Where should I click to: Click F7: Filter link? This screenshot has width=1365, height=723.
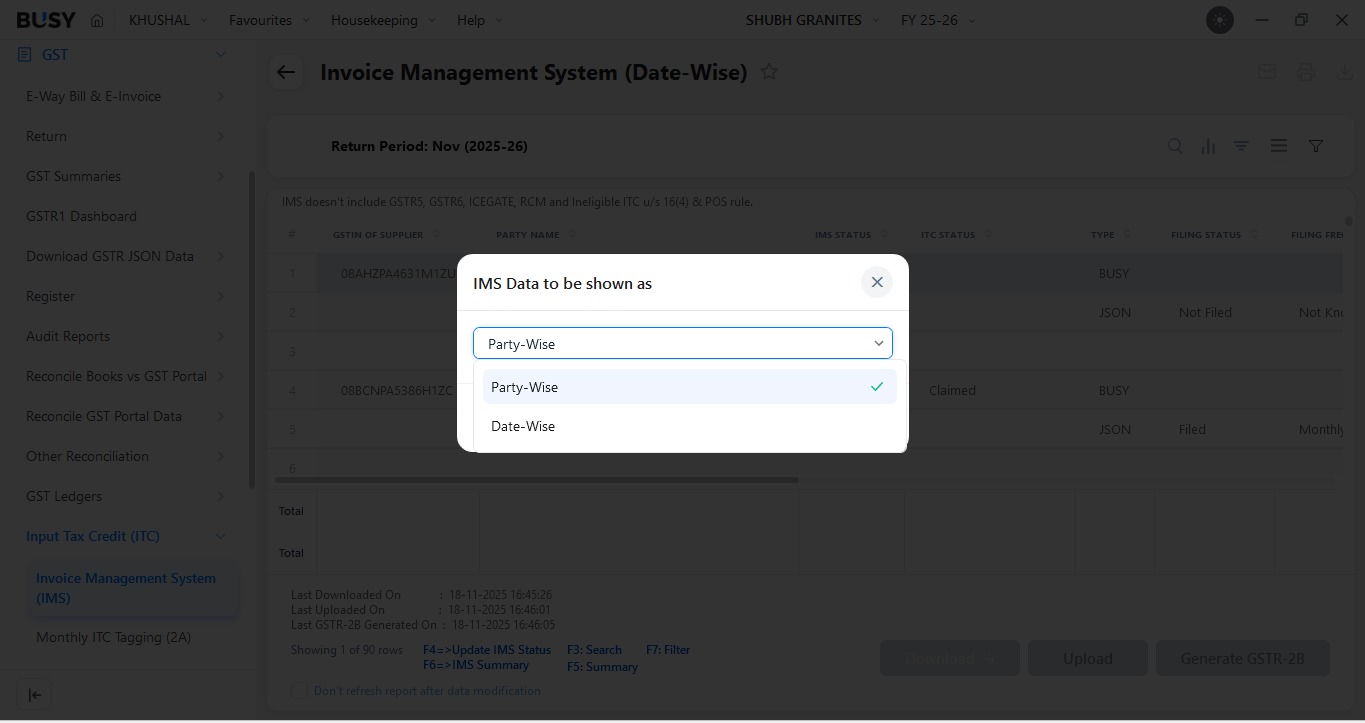[668, 650]
